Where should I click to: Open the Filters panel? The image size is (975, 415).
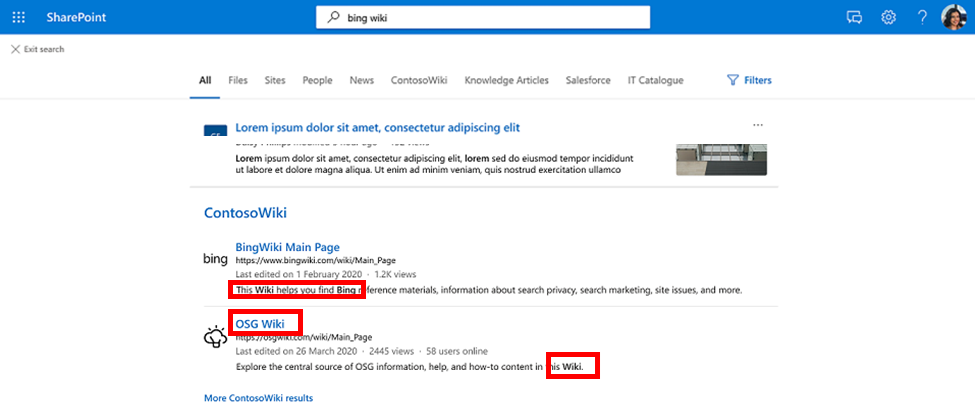(x=749, y=80)
